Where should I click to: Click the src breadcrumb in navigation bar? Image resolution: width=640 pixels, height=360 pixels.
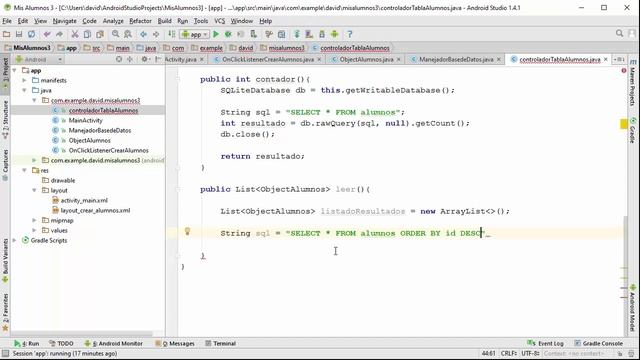[96, 48]
